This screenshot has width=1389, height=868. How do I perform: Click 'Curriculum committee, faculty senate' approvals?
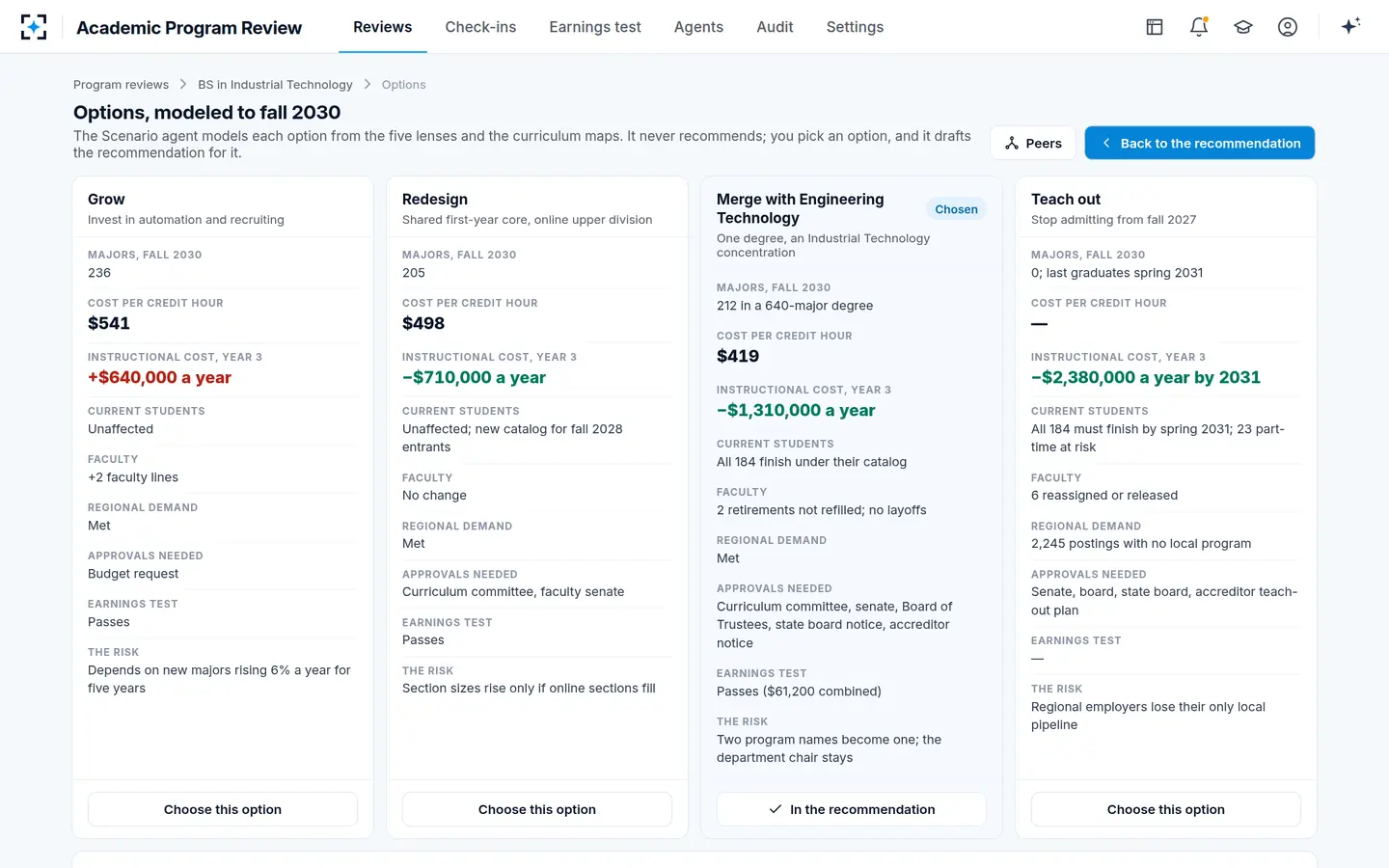(513, 592)
